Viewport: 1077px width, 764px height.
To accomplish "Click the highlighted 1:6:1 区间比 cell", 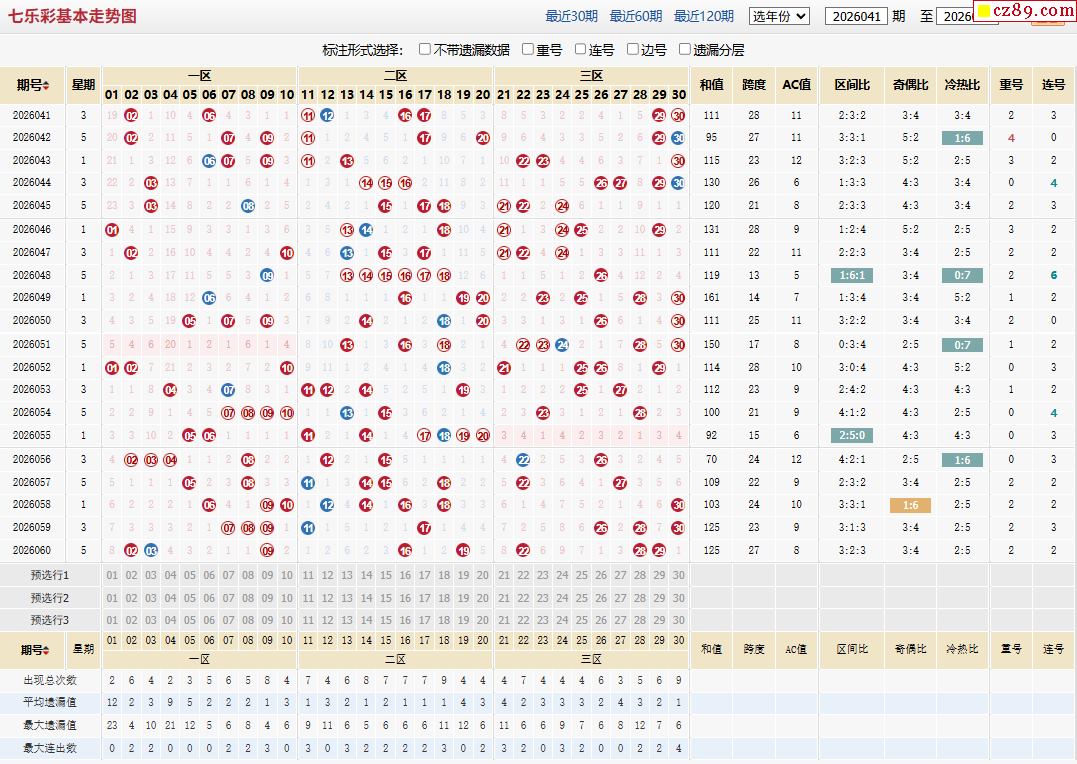I will click(852, 276).
